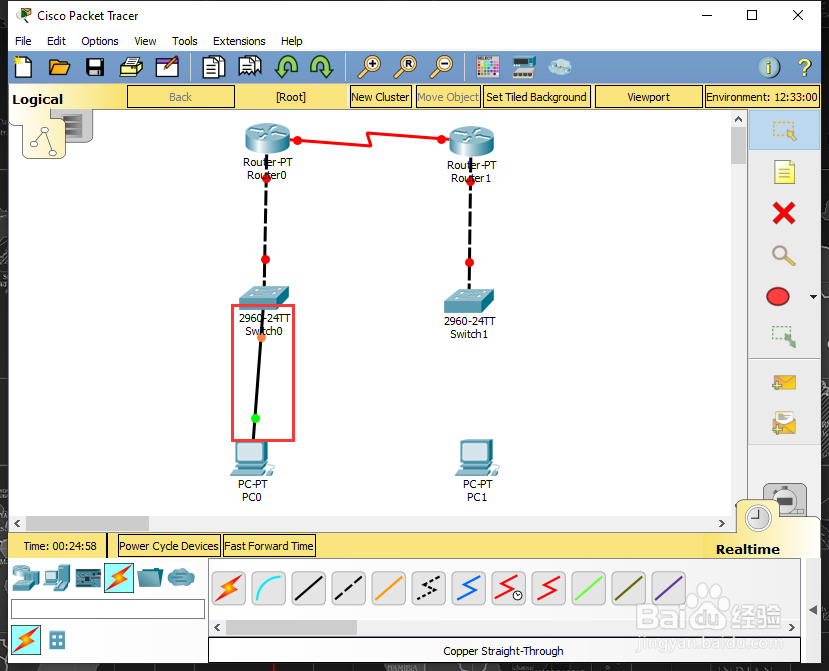
Task: Pick the light green Octal cable
Action: point(588,588)
